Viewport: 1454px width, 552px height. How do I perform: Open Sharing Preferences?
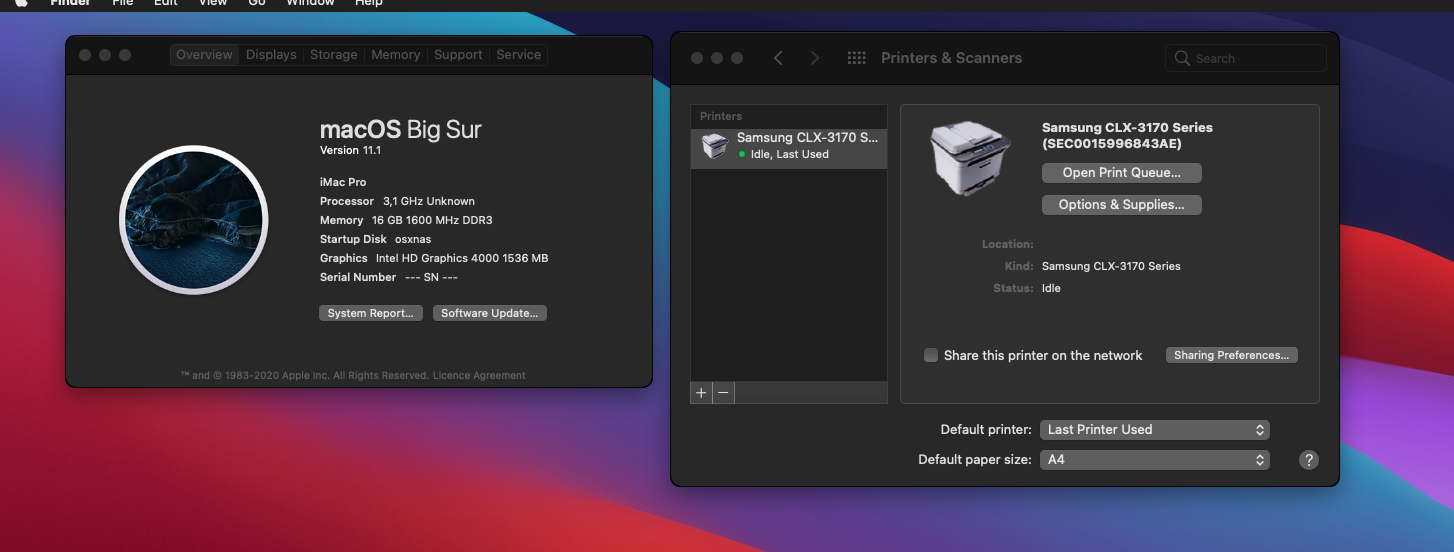[1232, 355]
